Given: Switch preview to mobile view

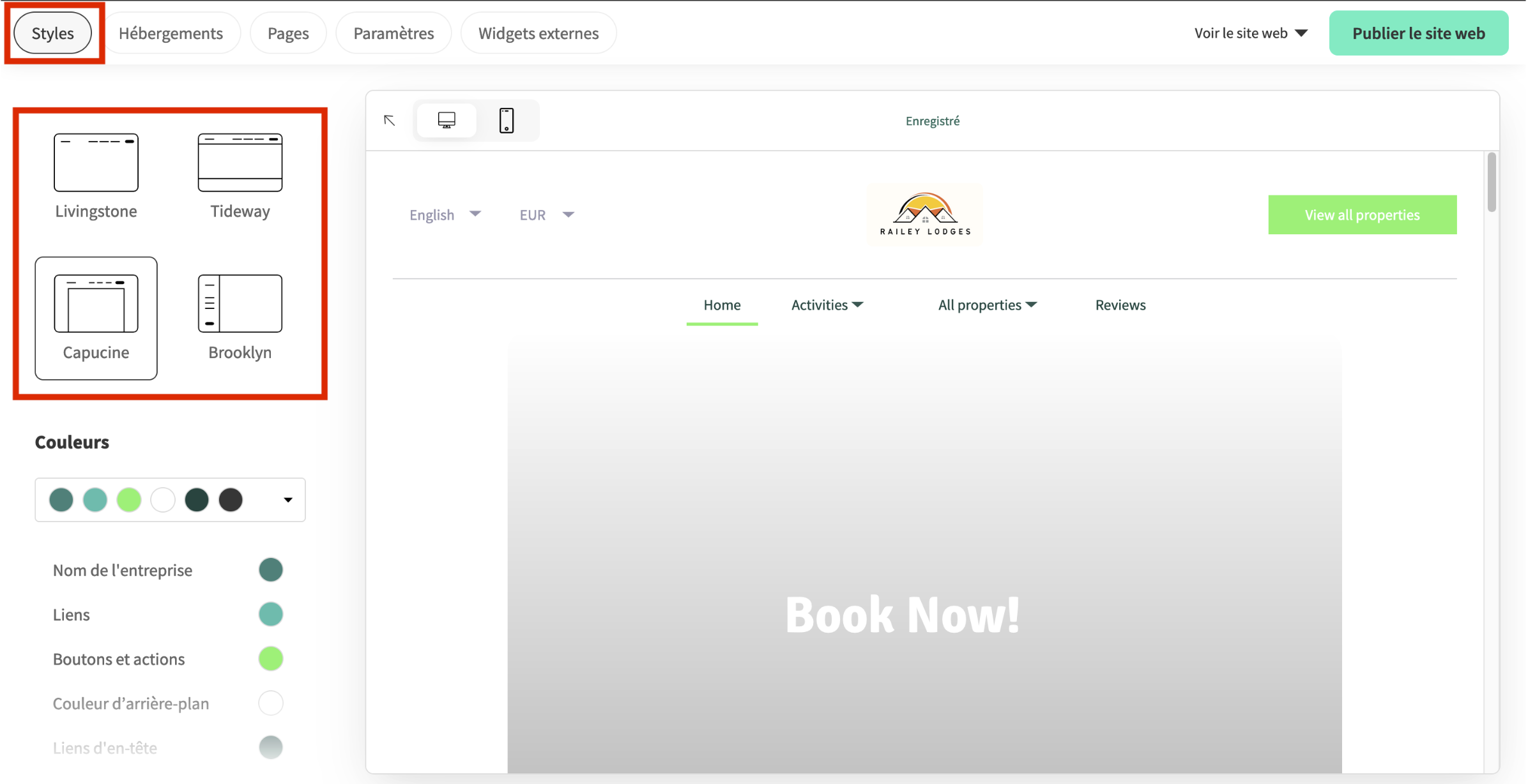Looking at the screenshot, I should (x=507, y=120).
